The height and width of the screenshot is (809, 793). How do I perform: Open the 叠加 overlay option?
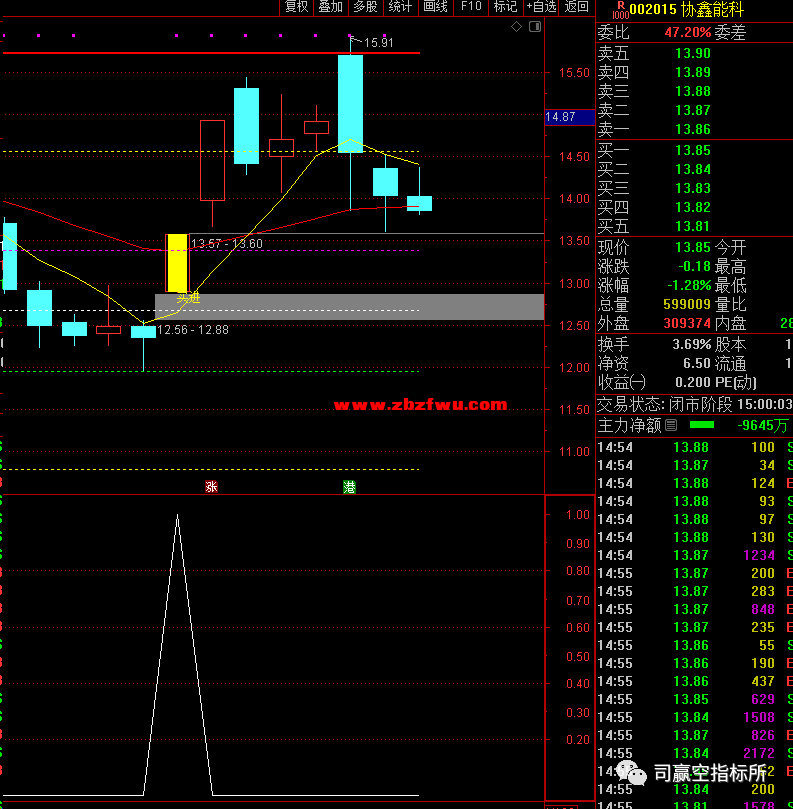(x=331, y=7)
